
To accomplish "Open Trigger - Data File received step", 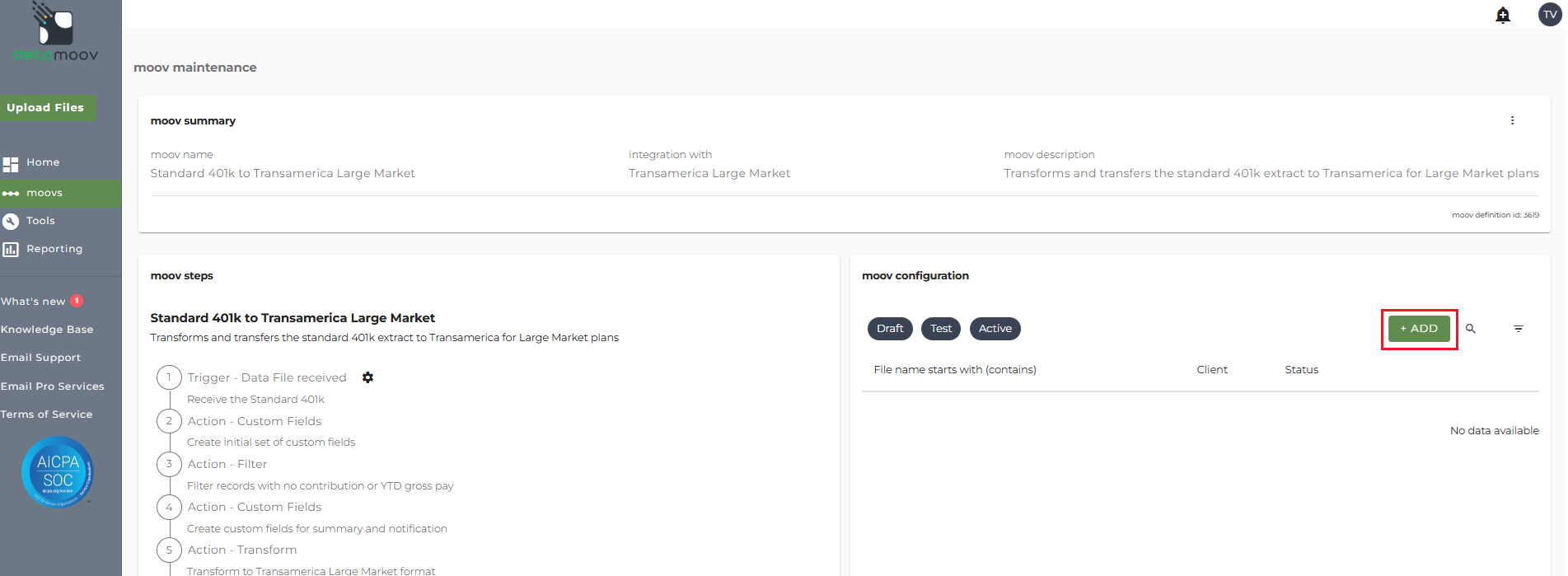I will coord(267,377).
